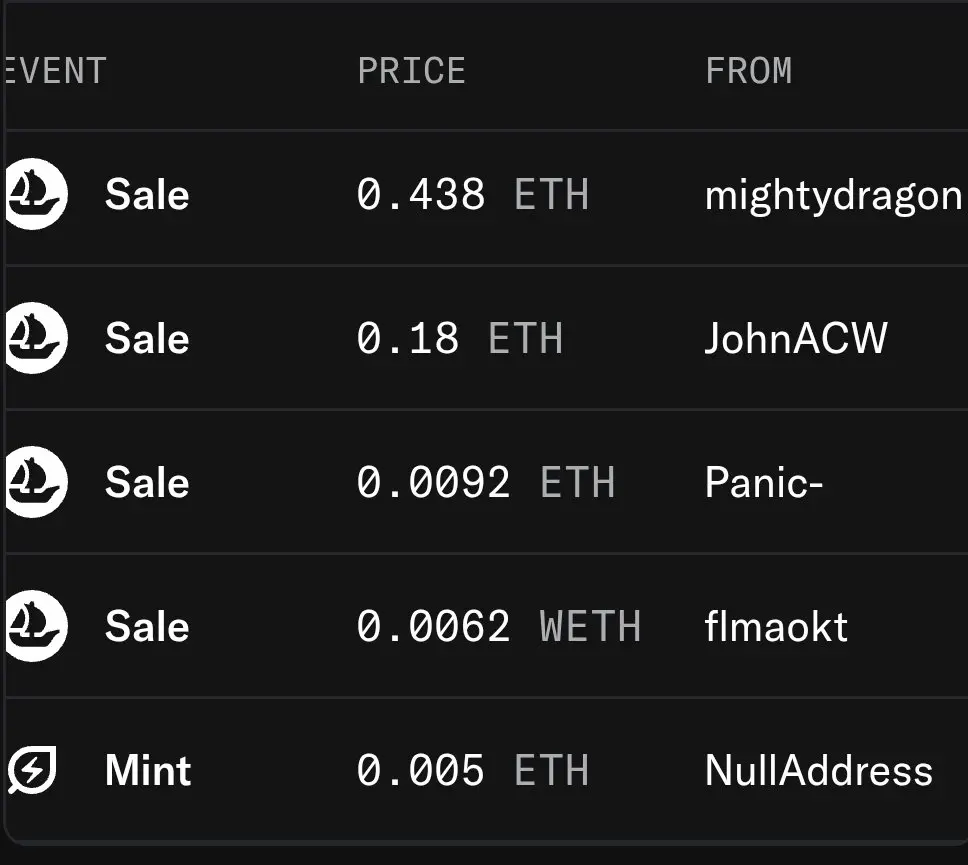Click the 0.438 ETH price value
This screenshot has height=865, width=968.
point(473,194)
